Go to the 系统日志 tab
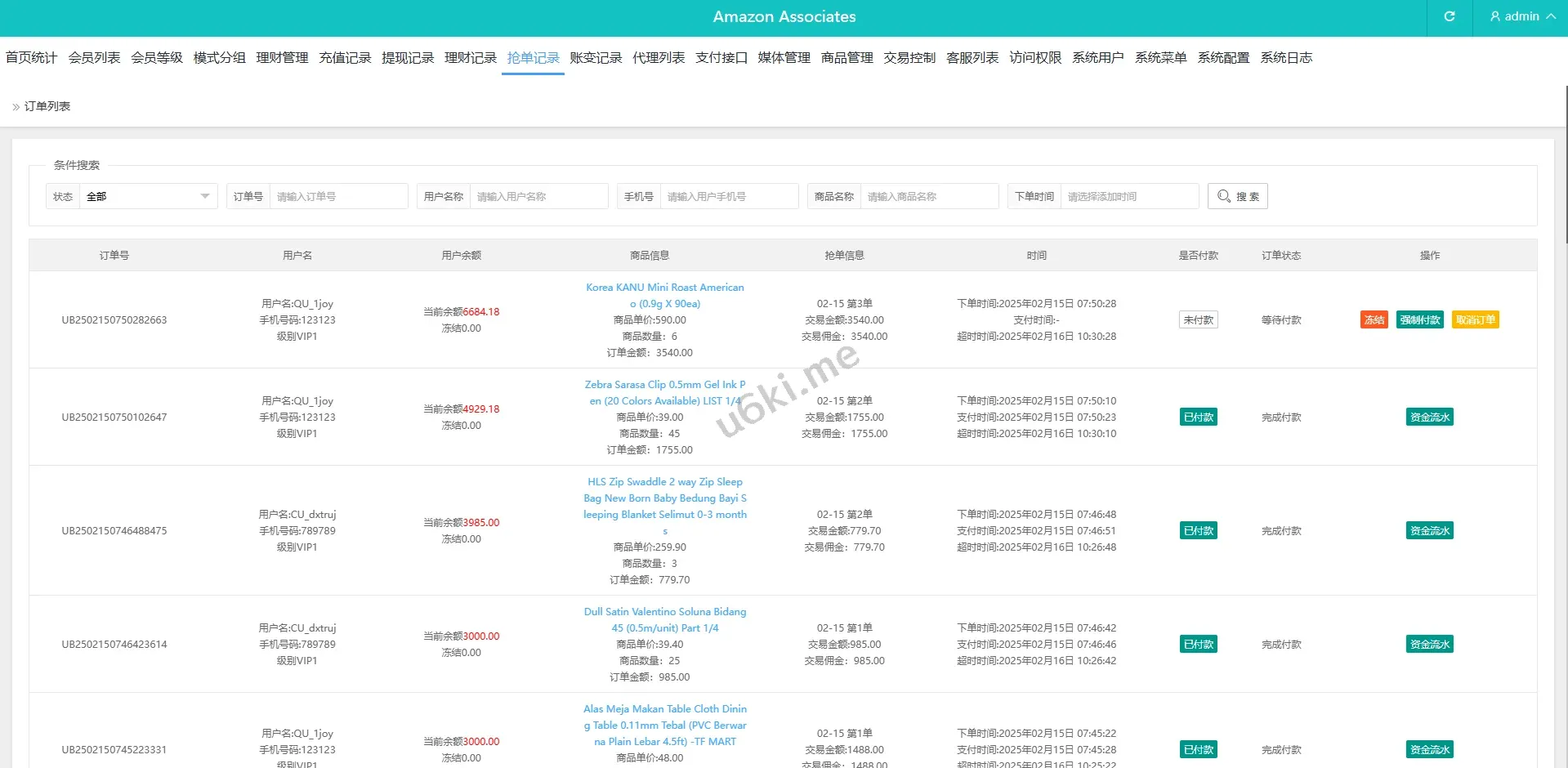 1285,58
